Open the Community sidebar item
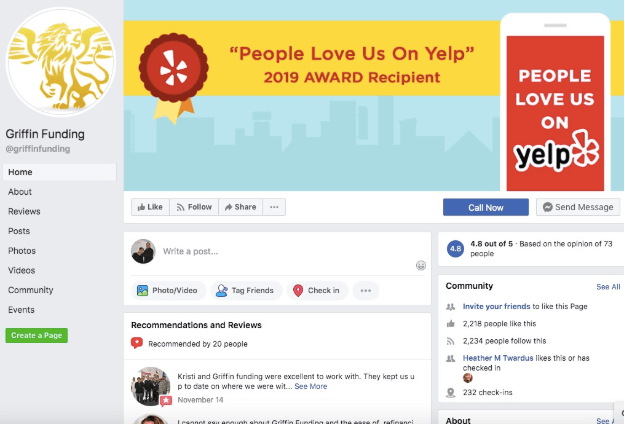The image size is (625, 425). click(x=31, y=290)
